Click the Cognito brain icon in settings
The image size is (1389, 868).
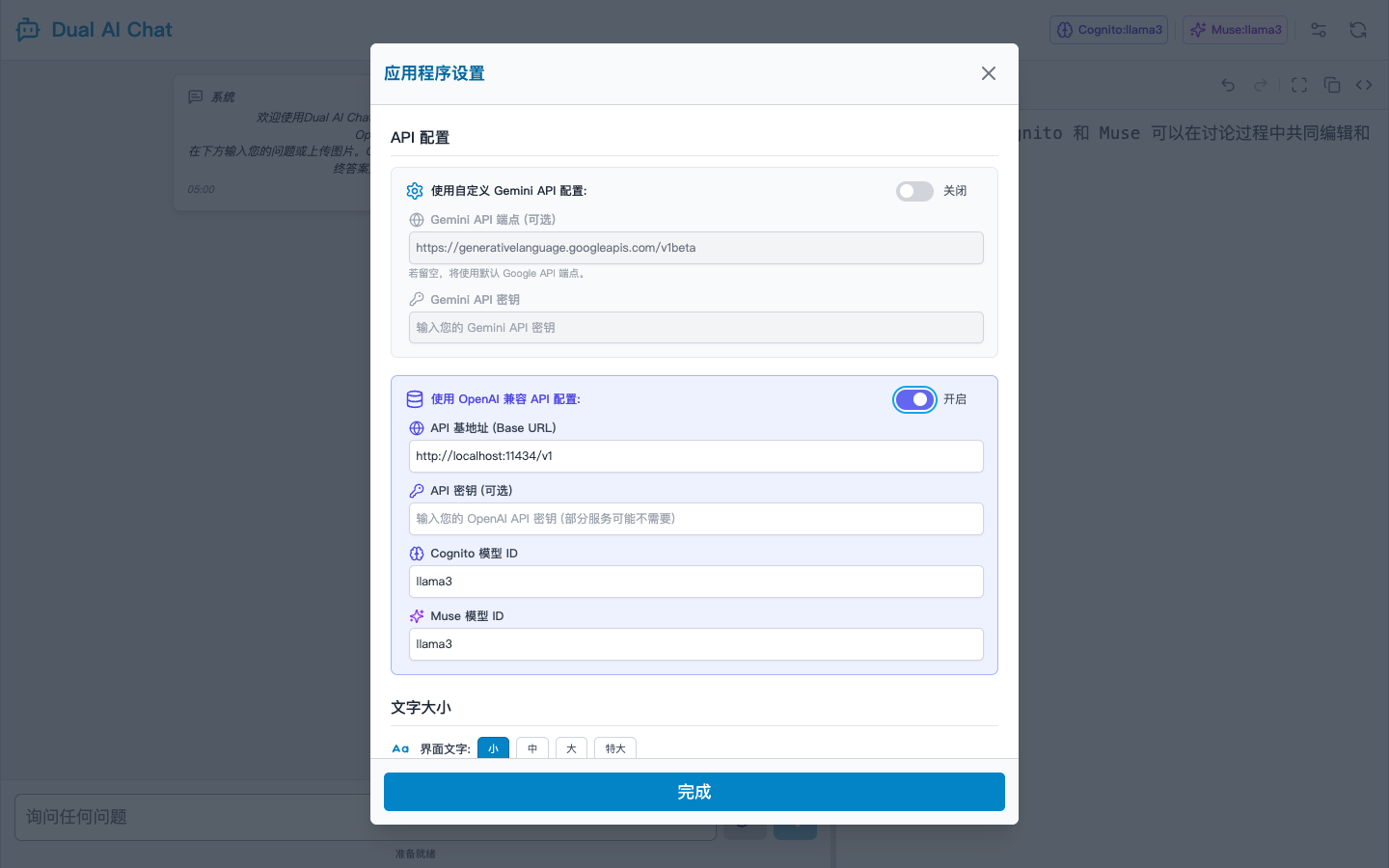click(417, 554)
